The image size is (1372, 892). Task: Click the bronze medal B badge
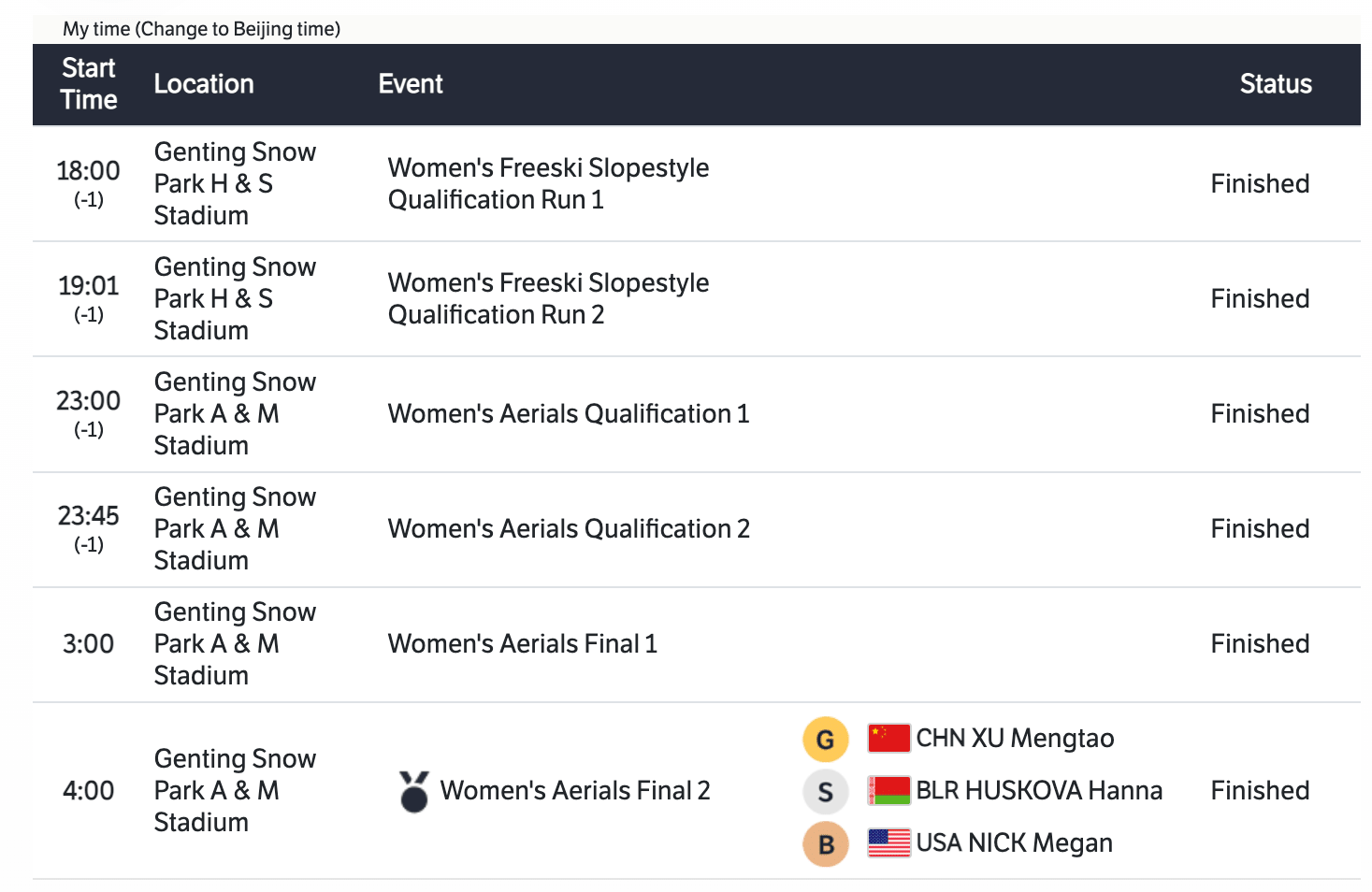(825, 844)
